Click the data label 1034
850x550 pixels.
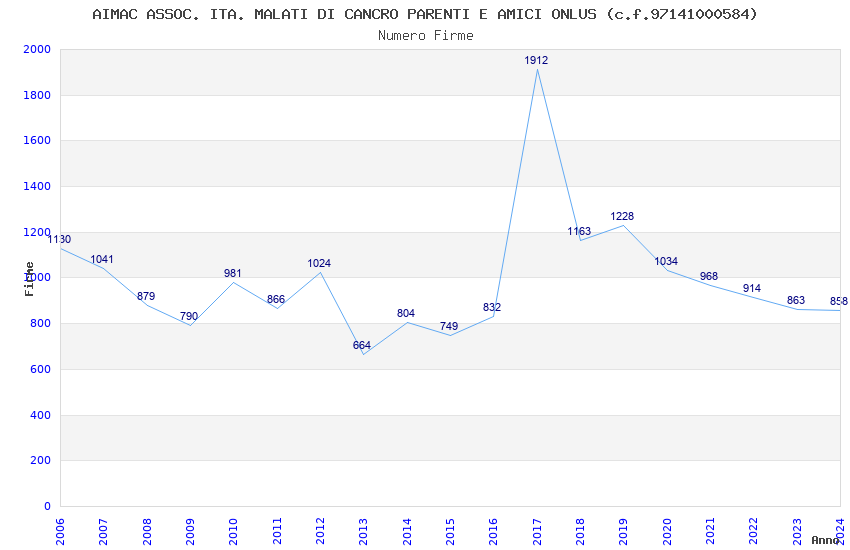coord(666,261)
